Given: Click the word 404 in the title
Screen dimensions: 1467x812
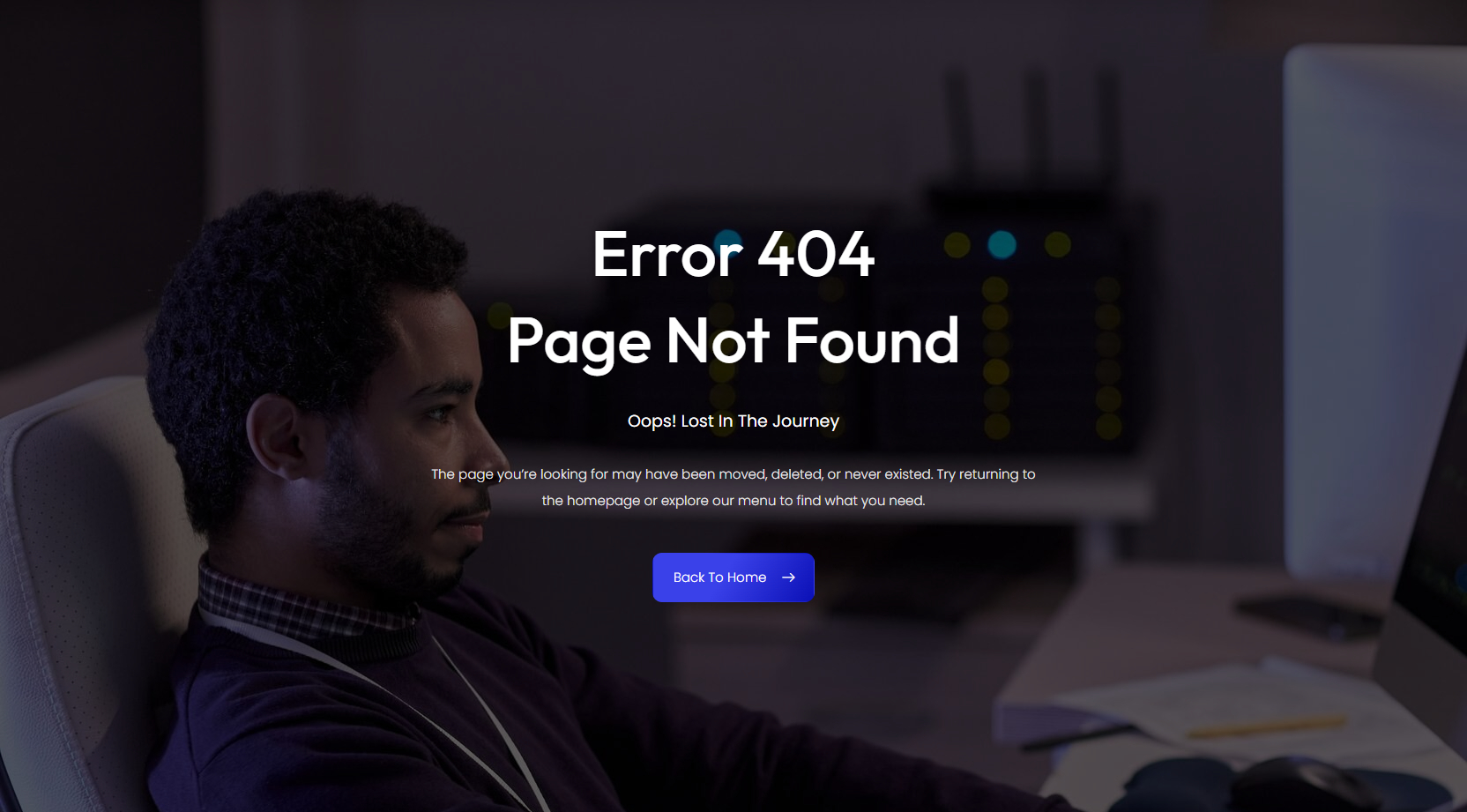Looking at the screenshot, I should click(815, 255).
